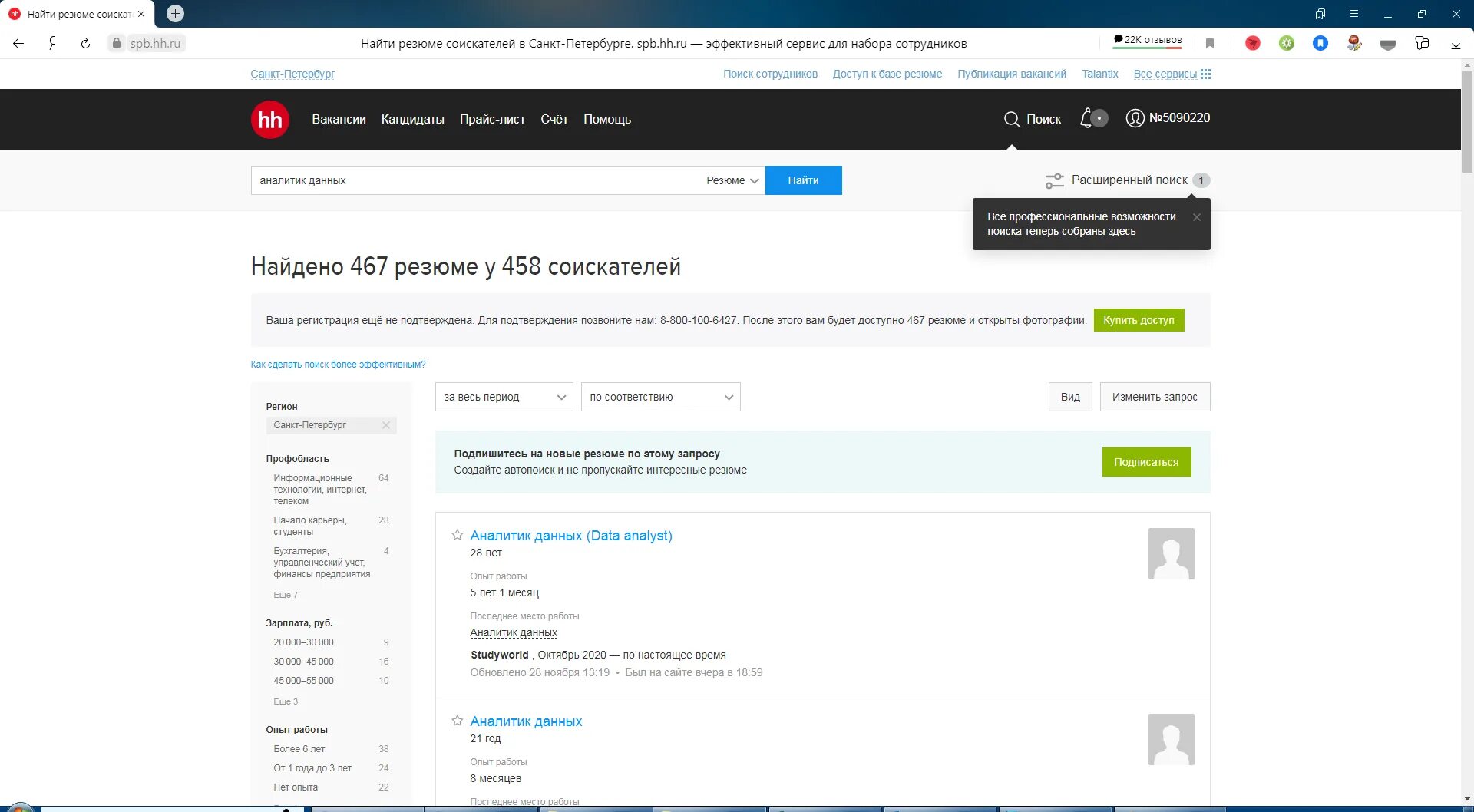Filter experience Нет опыта
The height and width of the screenshot is (812, 1474).
296,787
